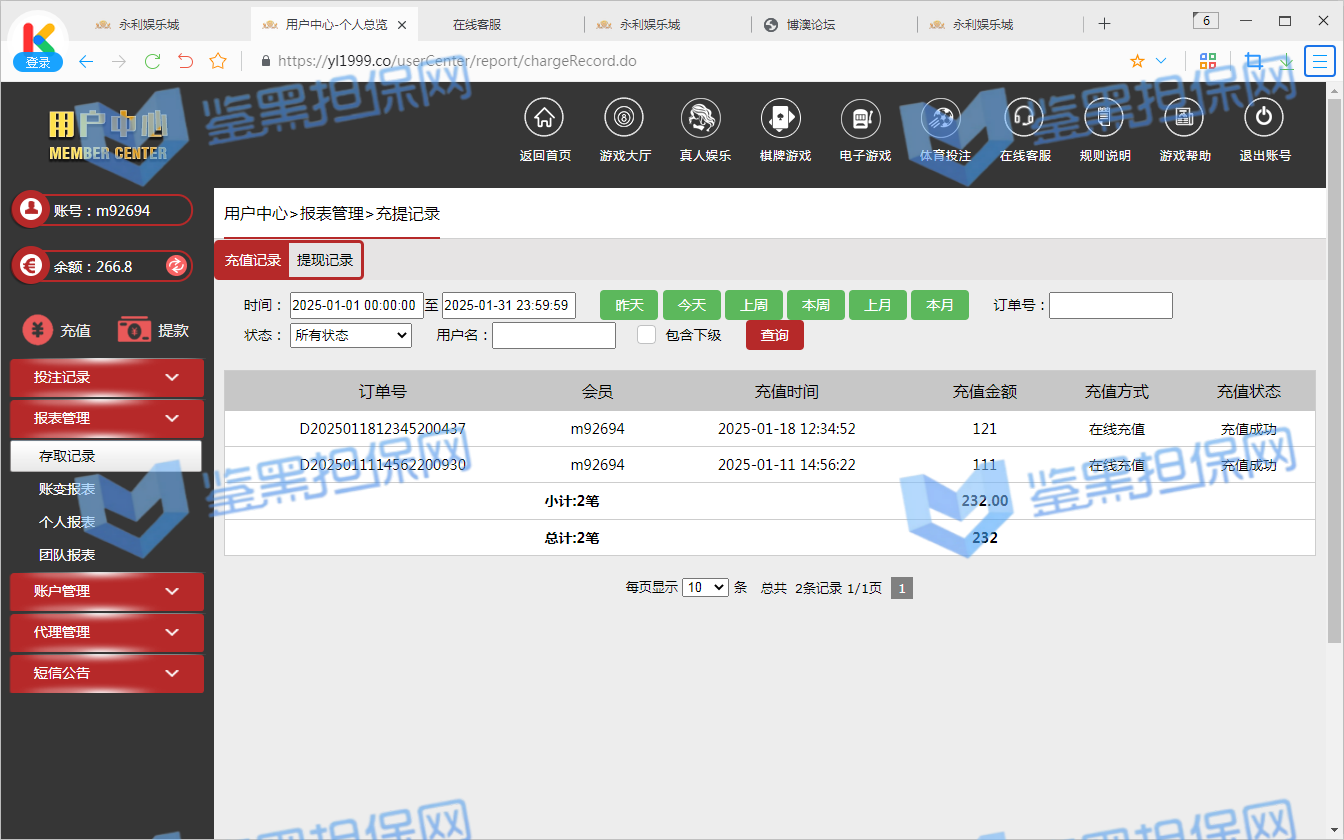Image resolution: width=1344 pixels, height=840 pixels.
Task: Click the 退出账号 power icon
Action: [1264, 118]
